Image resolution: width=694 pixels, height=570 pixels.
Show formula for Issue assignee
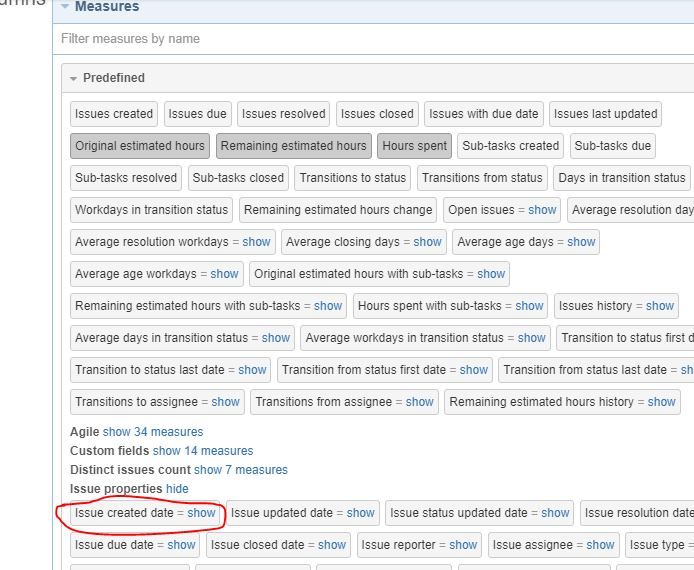tap(601, 544)
